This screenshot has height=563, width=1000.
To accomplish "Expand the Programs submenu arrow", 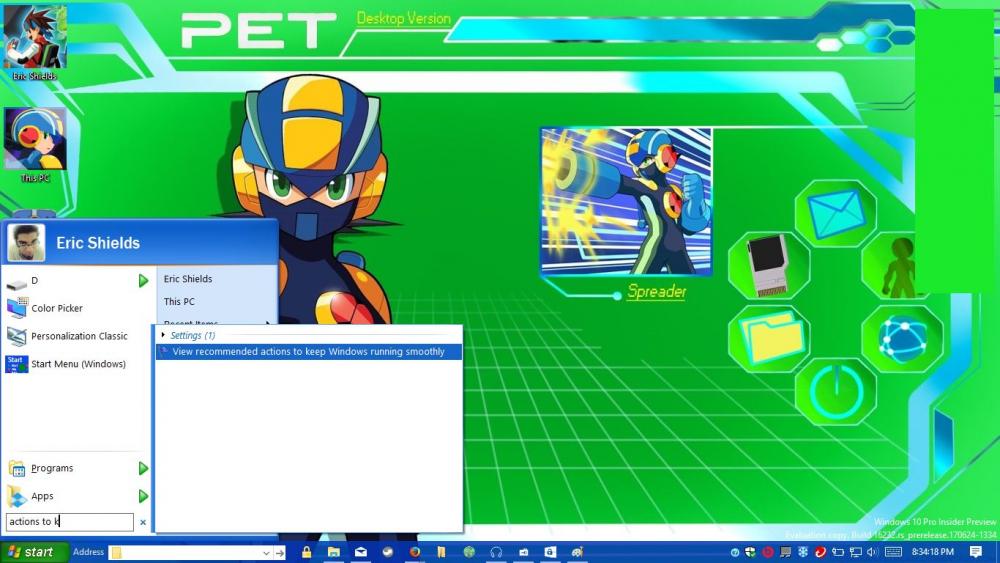I will [143, 468].
